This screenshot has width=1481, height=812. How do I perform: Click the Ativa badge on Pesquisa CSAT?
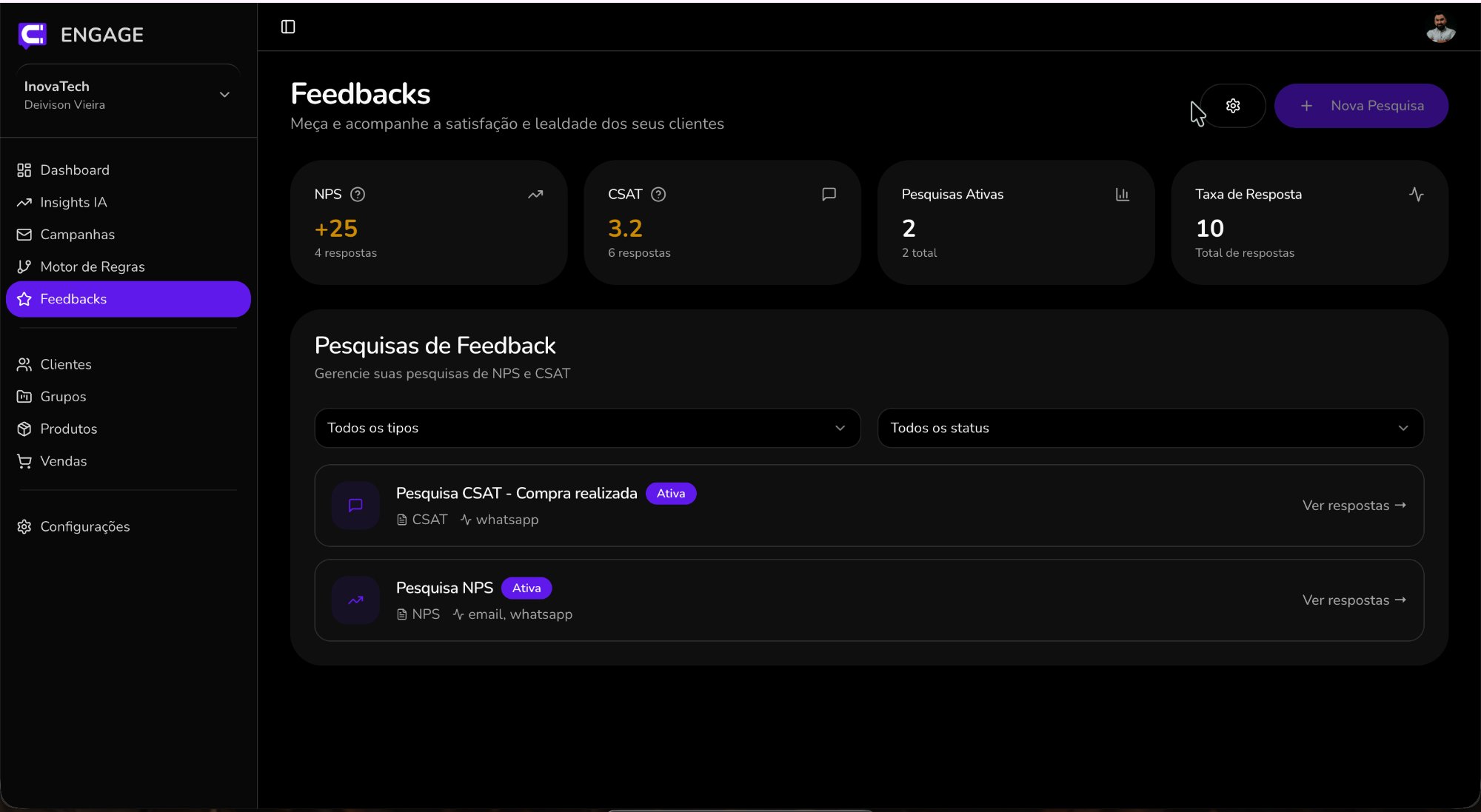670,493
